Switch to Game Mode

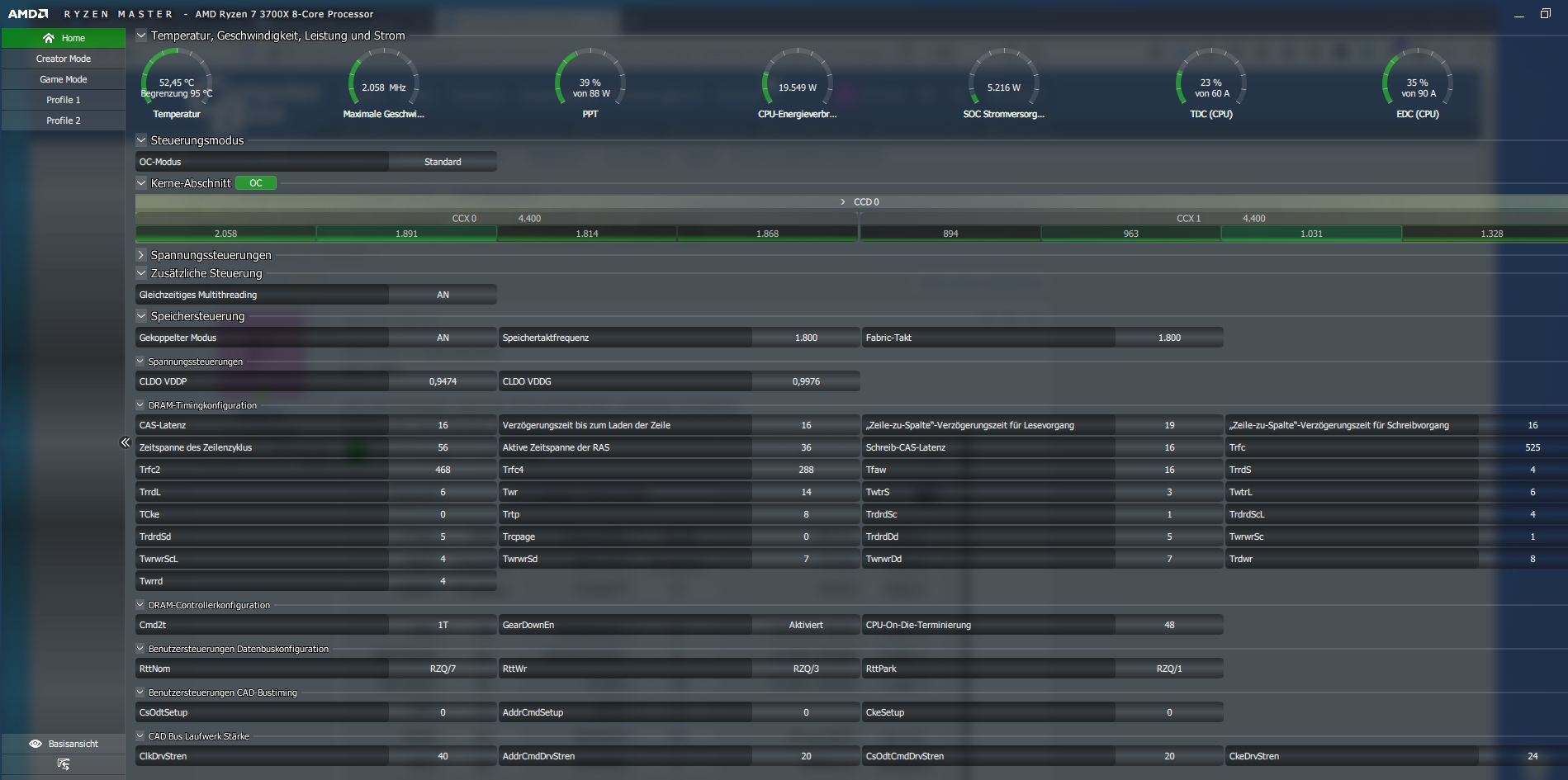[x=64, y=79]
